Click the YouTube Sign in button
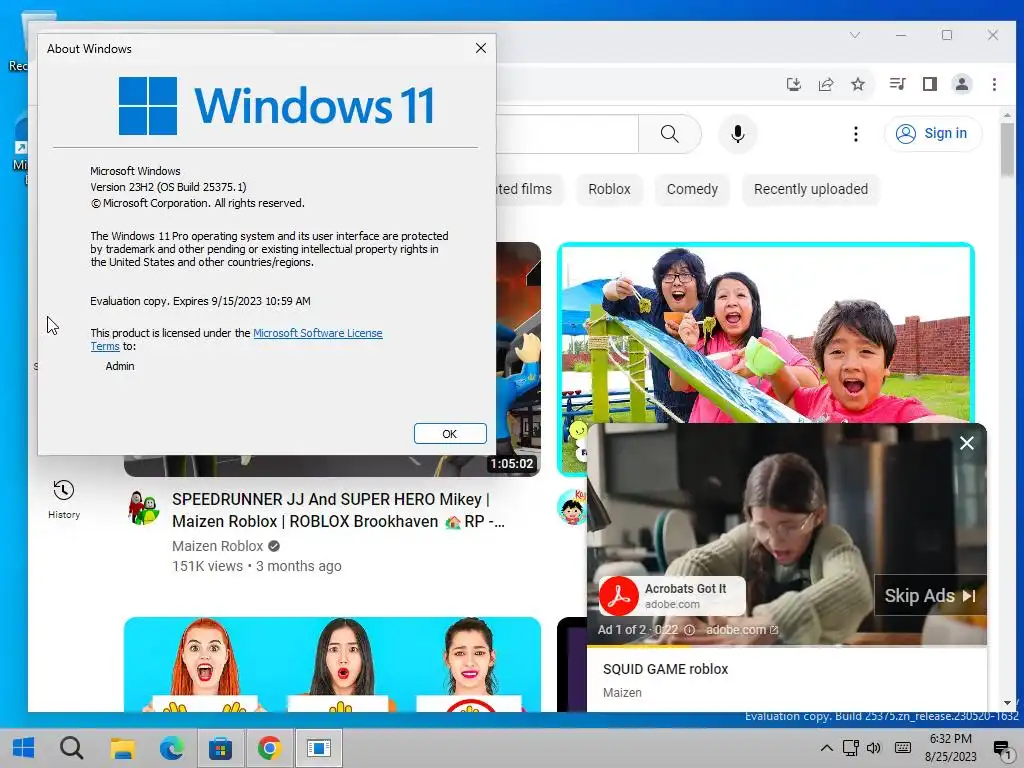 (933, 133)
